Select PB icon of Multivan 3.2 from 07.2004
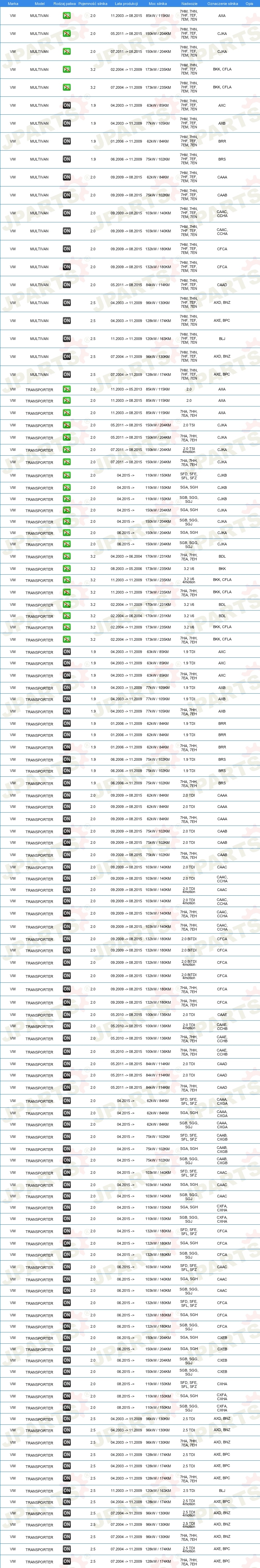Viewport: 260px width, 1568px height. (x=66, y=87)
